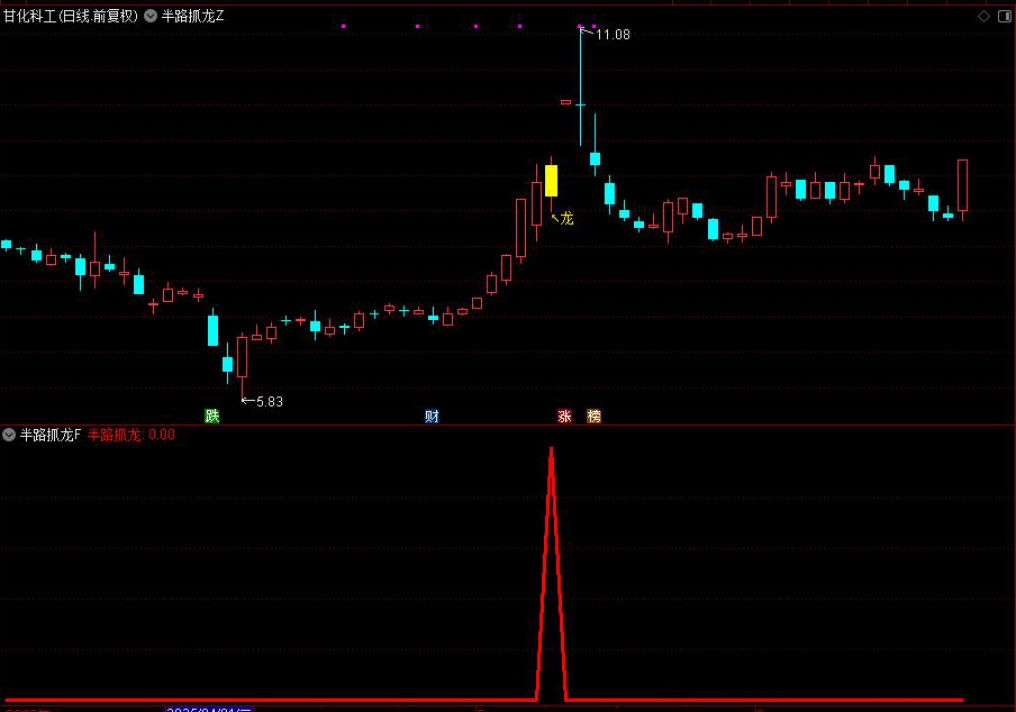Expand the 半路抓龙F indicator dropdown arrow
The image size is (1016, 712).
tap(9, 434)
